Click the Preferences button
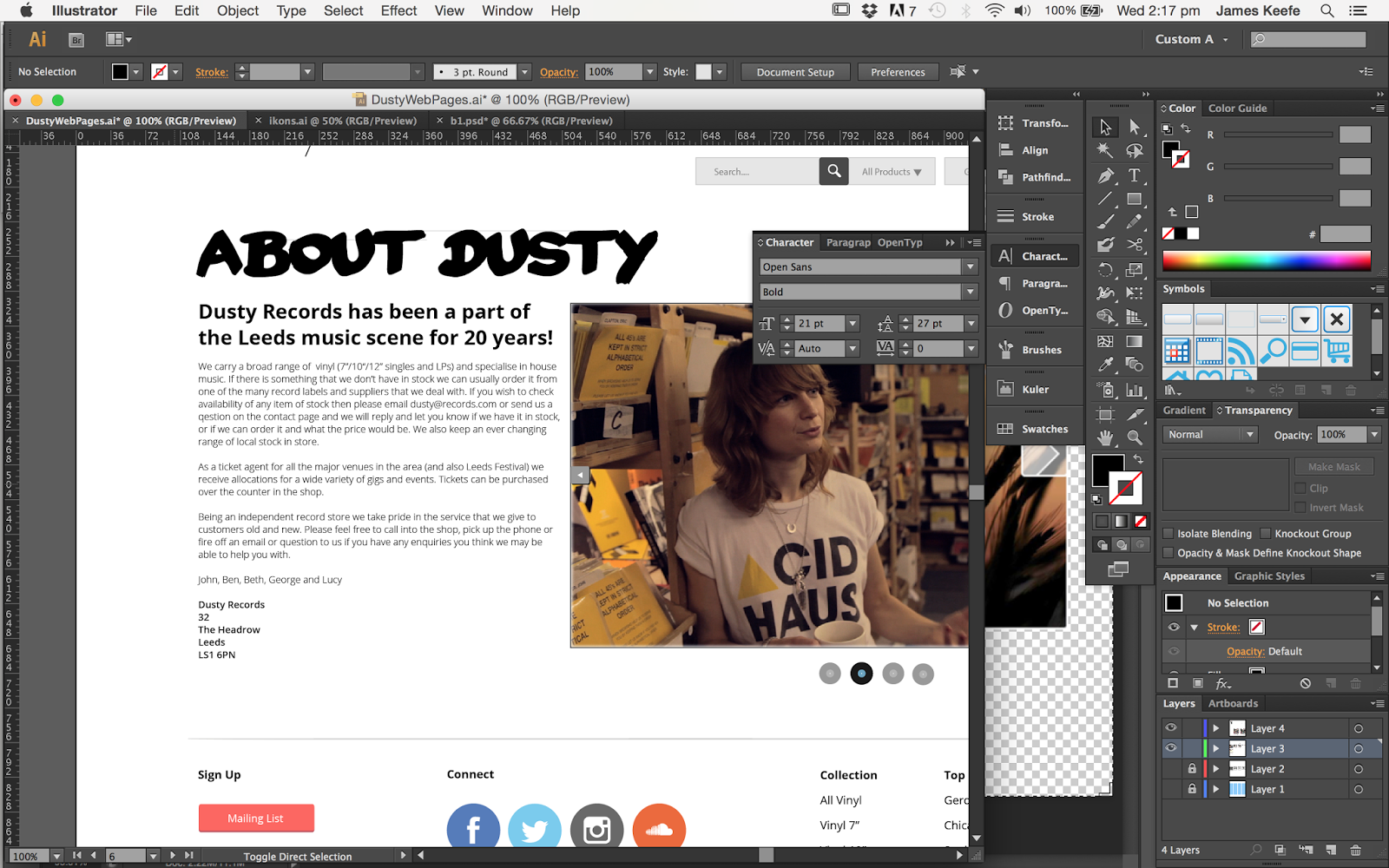The height and width of the screenshot is (868, 1389). coord(898,72)
